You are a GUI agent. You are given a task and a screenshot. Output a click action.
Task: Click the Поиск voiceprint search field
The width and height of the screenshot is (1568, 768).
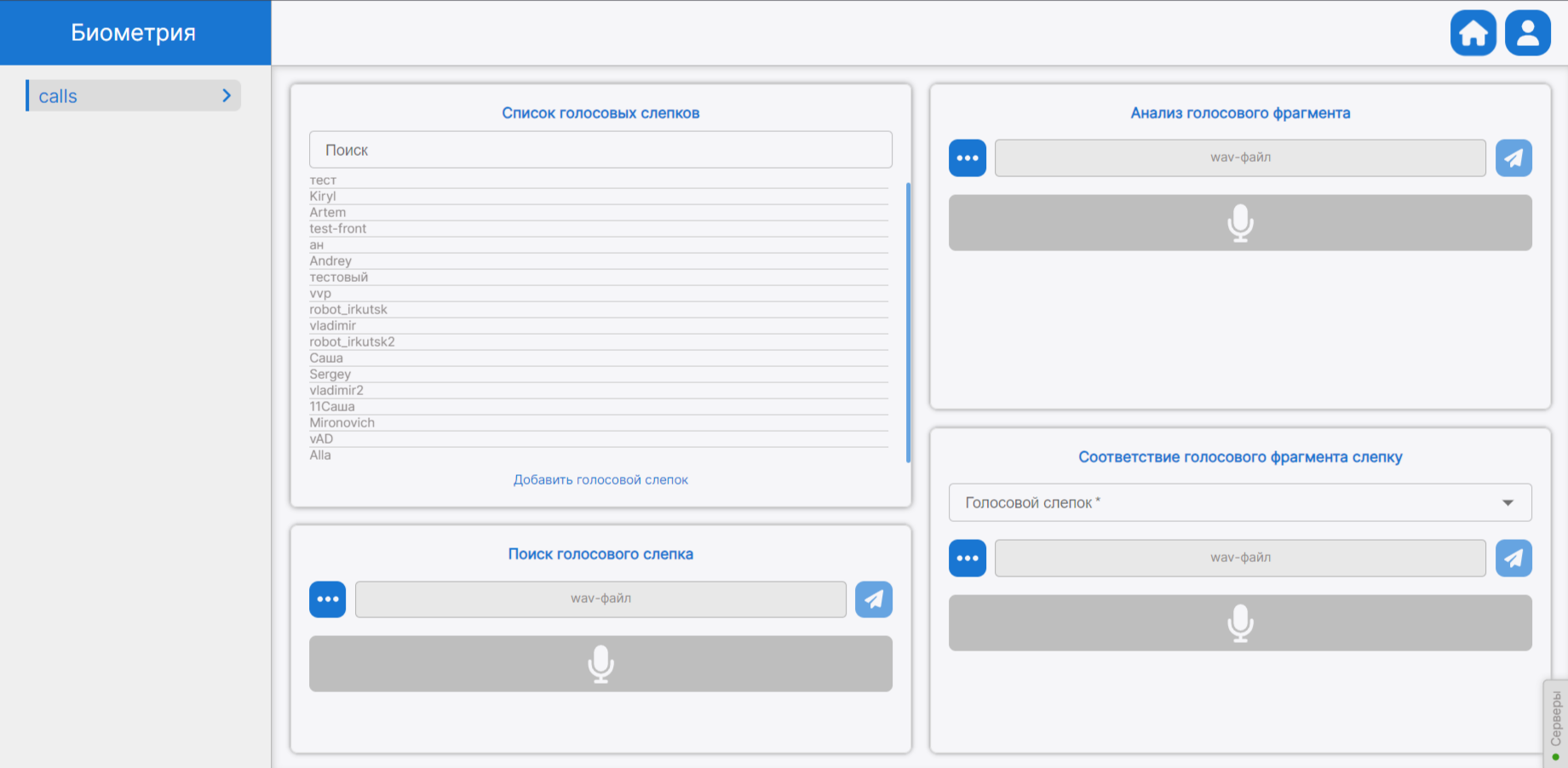click(x=600, y=150)
